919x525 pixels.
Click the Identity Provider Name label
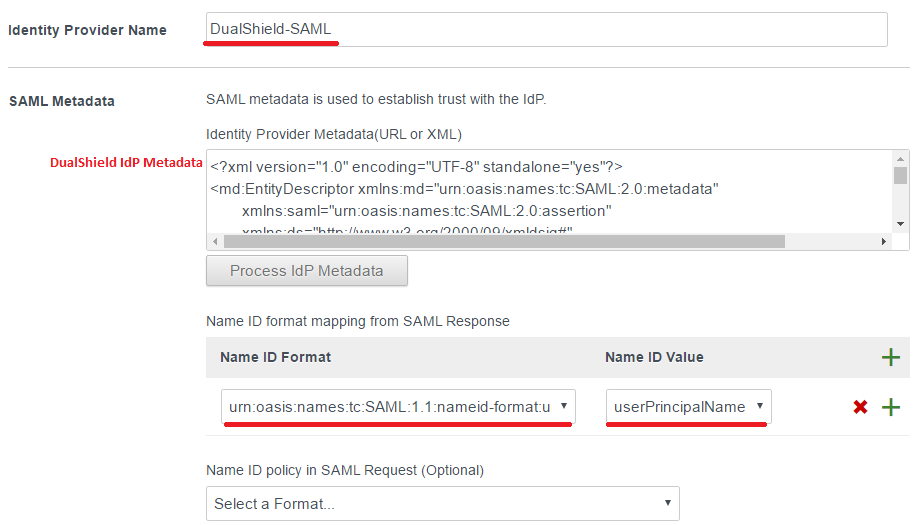point(87,30)
